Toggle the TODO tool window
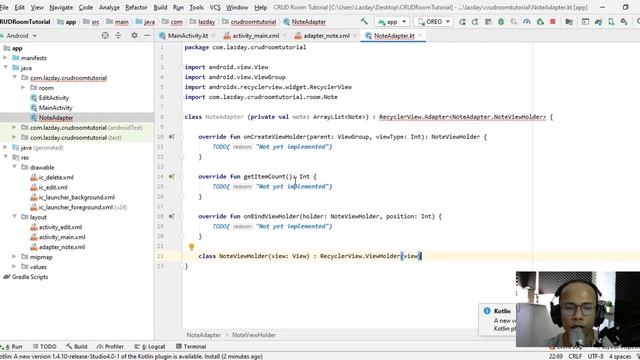Viewport: 640px width, 360px height. [44, 347]
